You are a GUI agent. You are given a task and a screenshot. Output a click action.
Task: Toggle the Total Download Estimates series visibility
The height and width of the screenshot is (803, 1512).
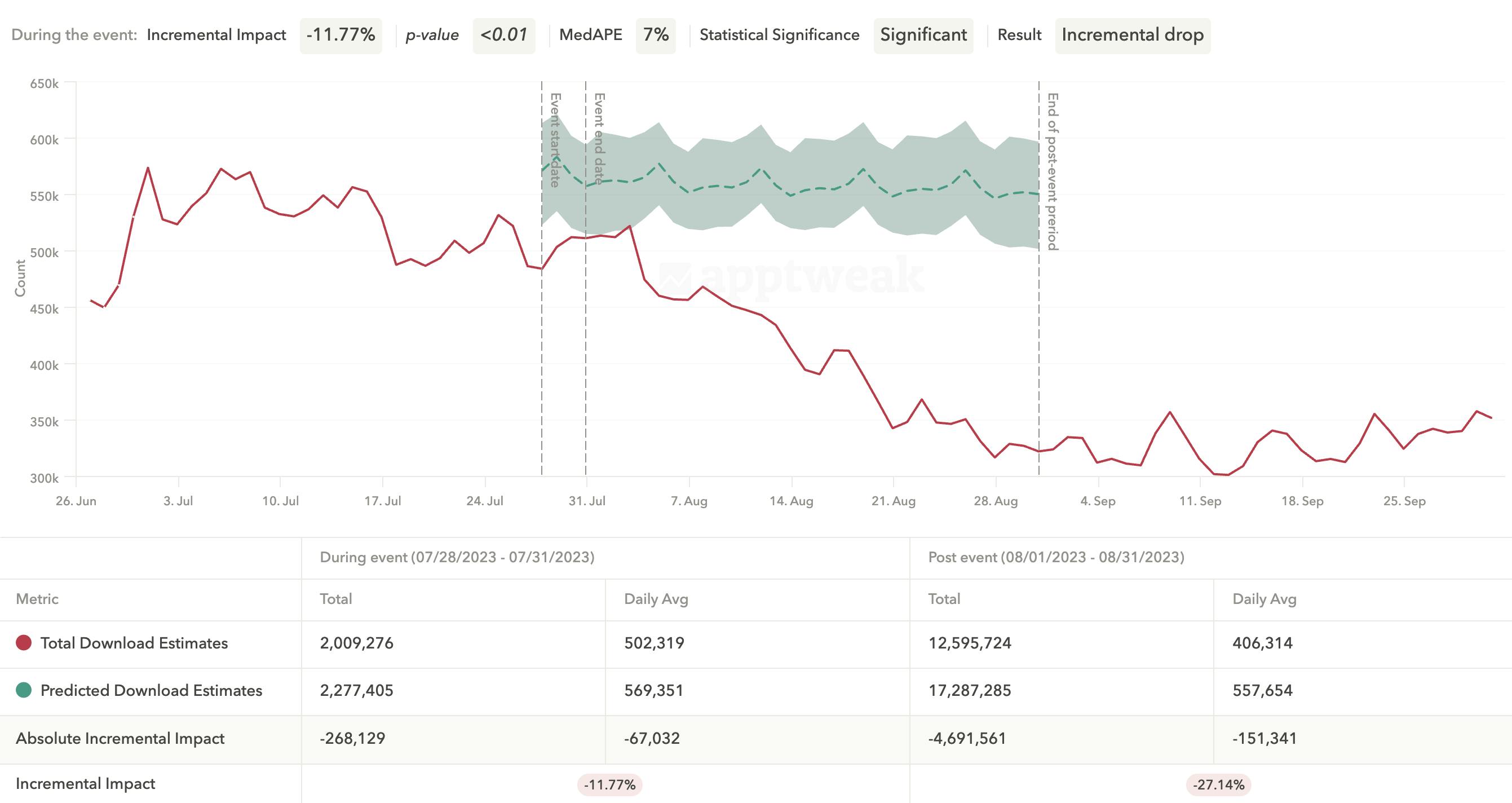(134, 643)
